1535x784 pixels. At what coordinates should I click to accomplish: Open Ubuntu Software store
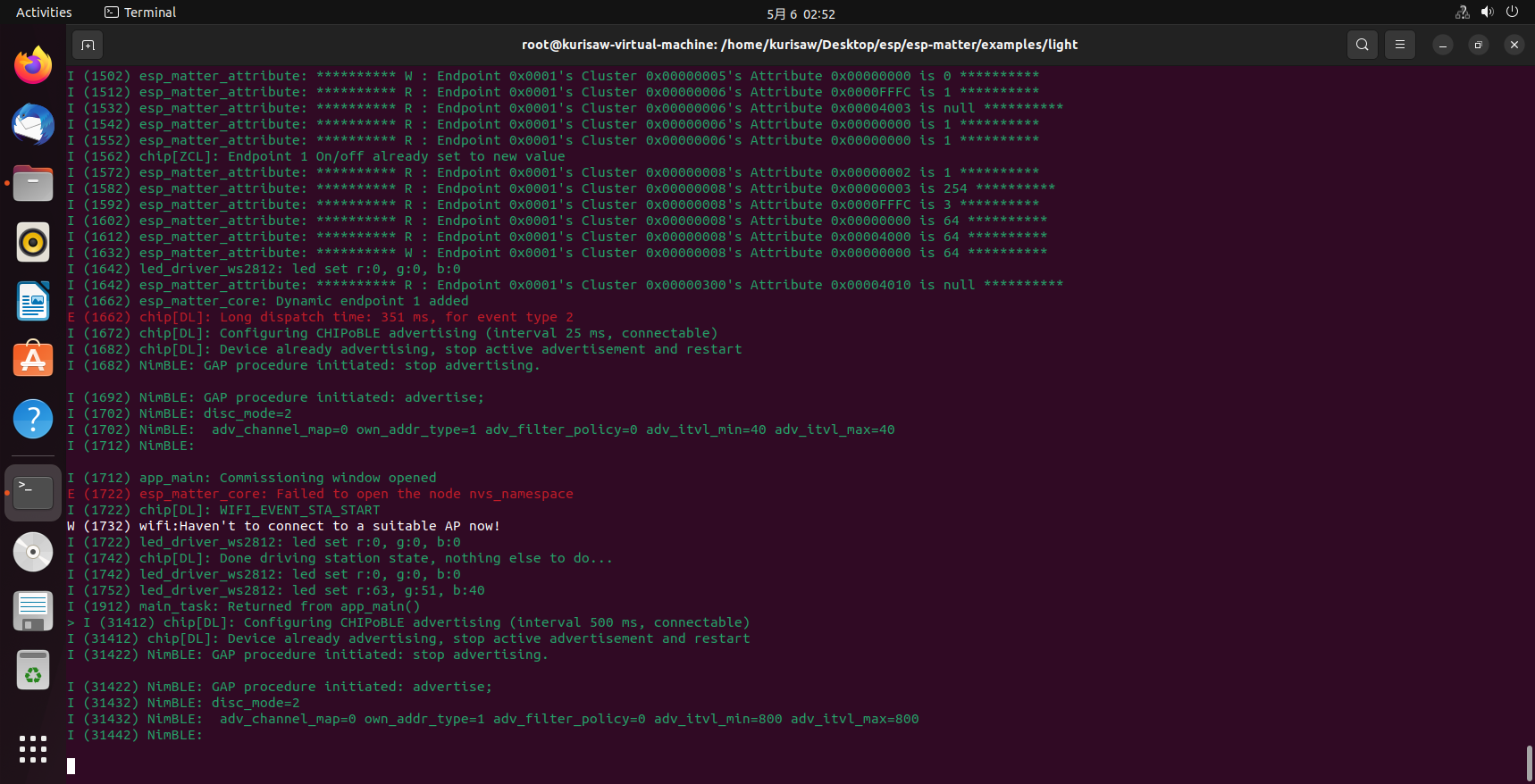tap(33, 360)
